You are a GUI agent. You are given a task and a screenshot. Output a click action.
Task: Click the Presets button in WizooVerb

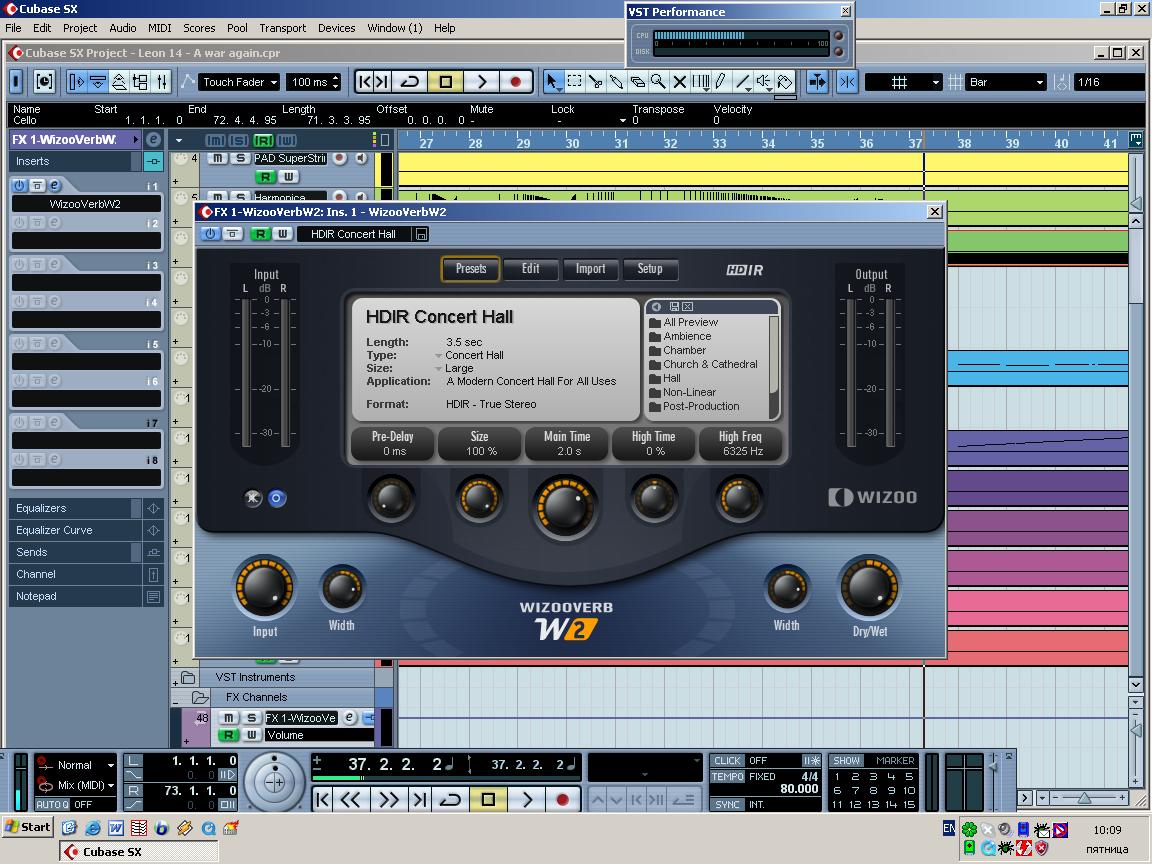[x=471, y=269]
